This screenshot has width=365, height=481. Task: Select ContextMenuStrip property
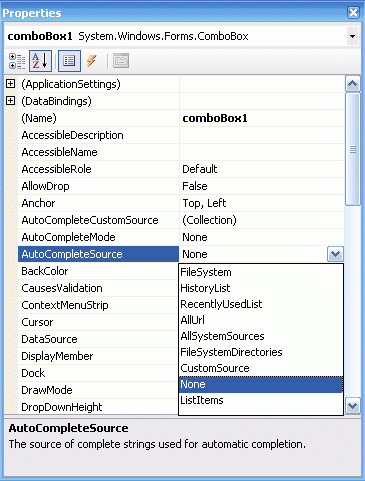click(99, 305)
